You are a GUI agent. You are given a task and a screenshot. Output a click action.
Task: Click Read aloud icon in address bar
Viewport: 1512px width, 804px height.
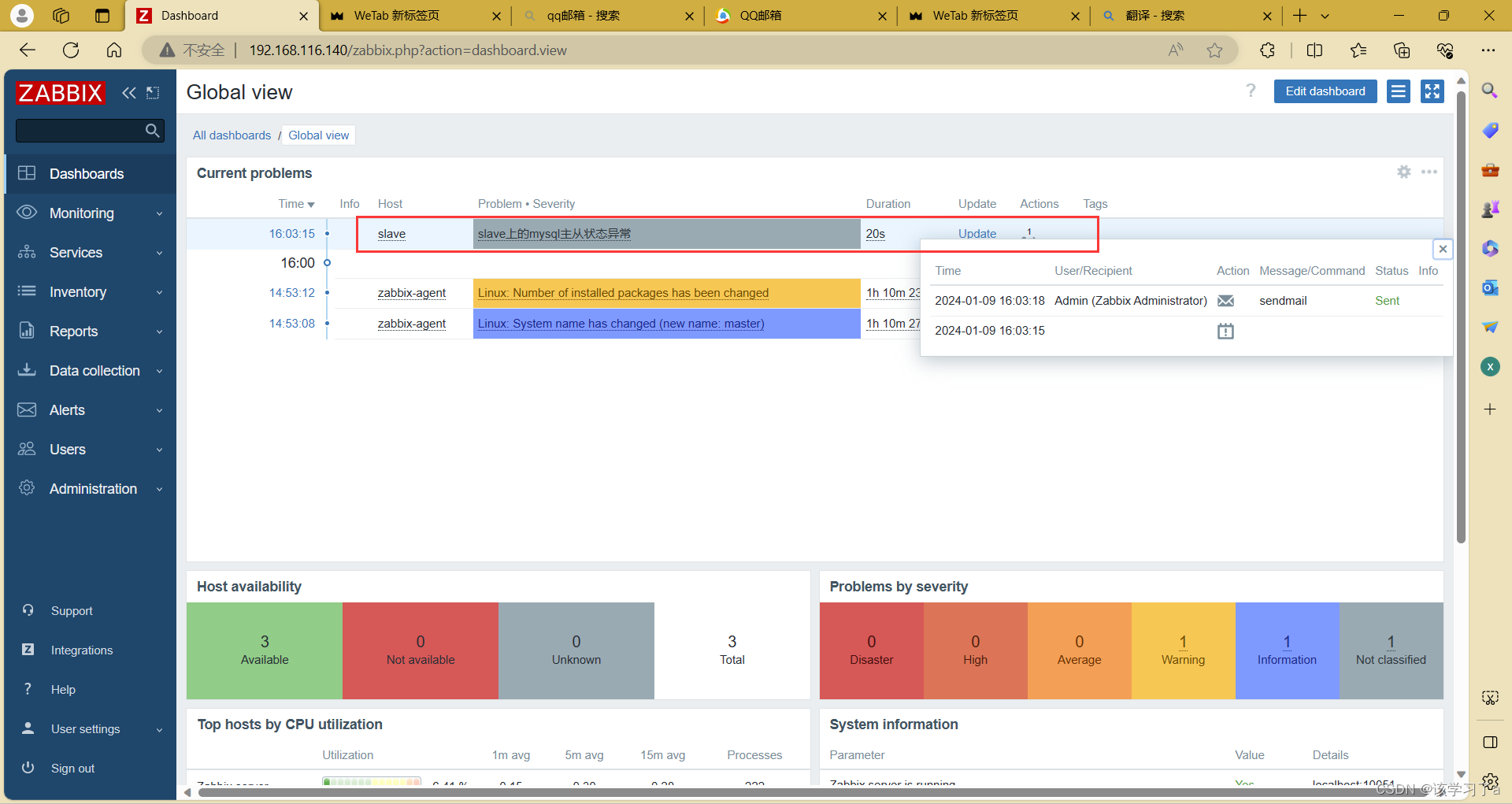[1175, 50]
